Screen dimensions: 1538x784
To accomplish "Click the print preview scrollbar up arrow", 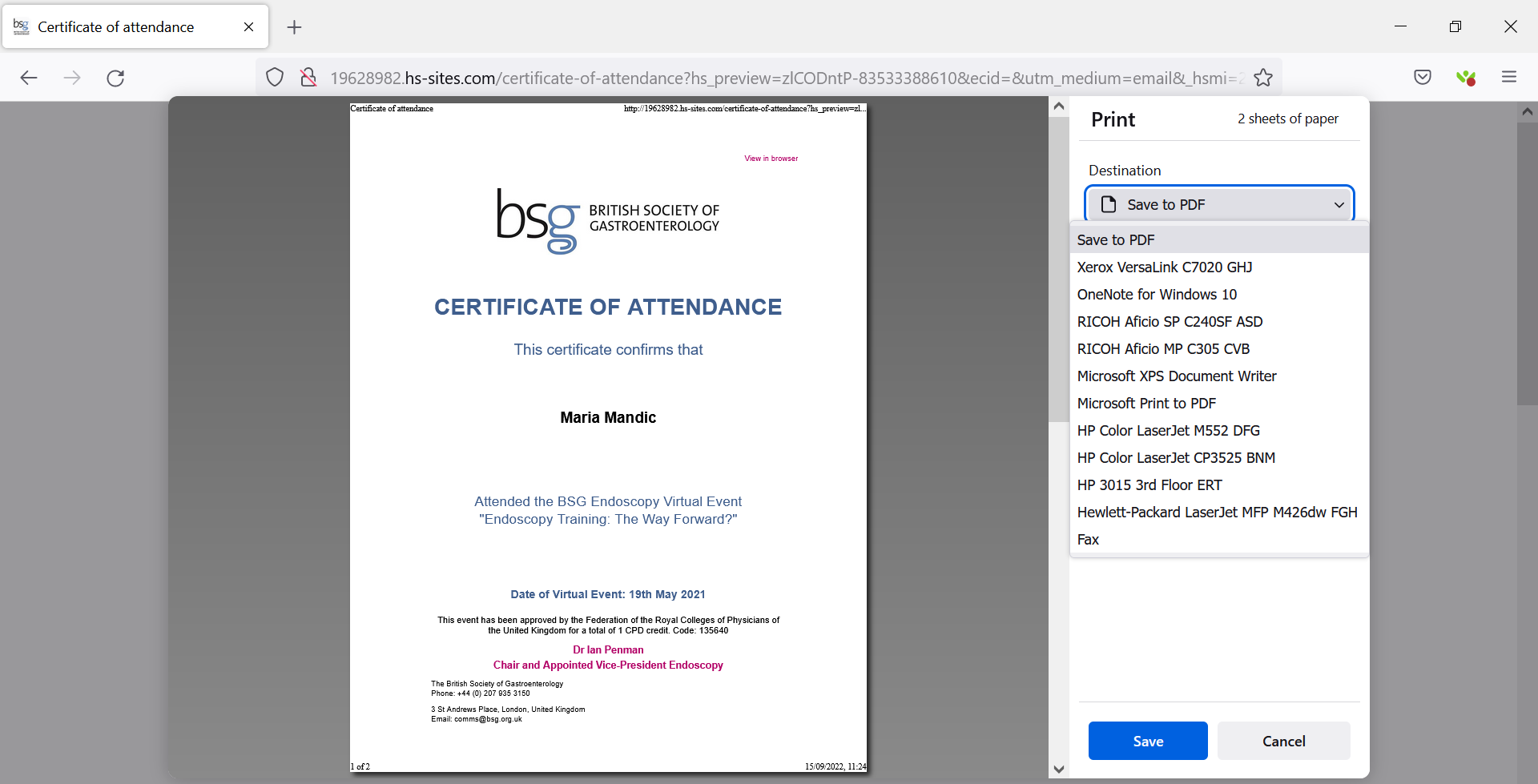I will tap(1059, 106).
